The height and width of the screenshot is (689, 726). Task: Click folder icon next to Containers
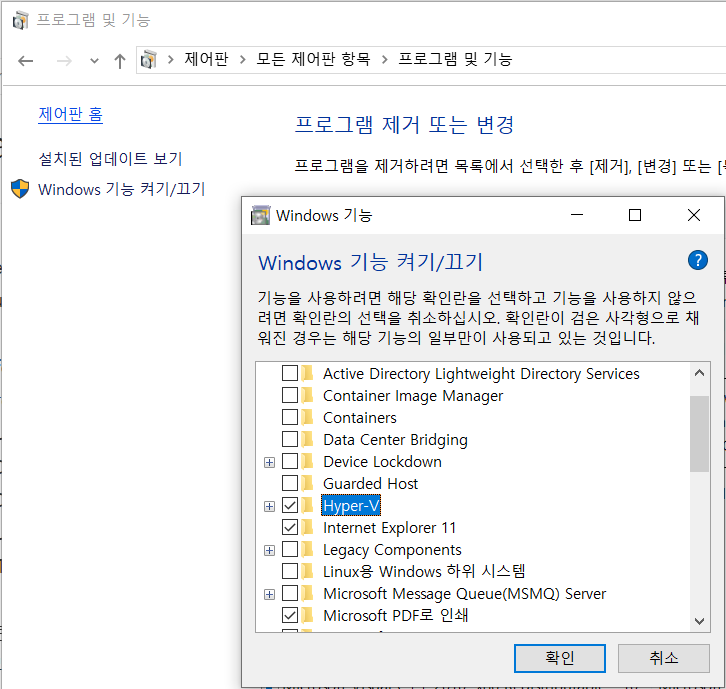pyautogui.click(x=307, y=417)
